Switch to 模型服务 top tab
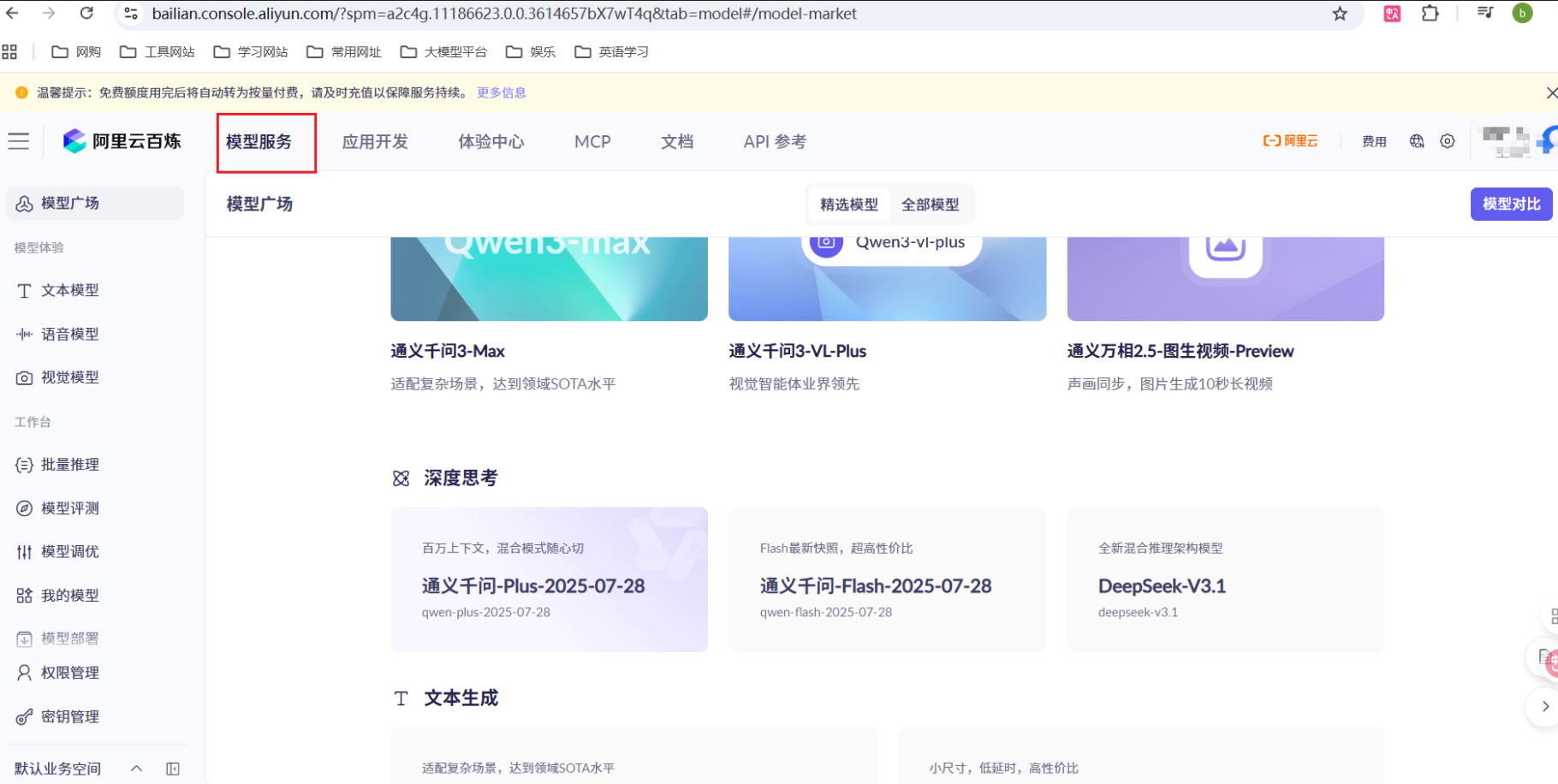1558x784 pixels. pyautogui.click(x=259, y=142)
